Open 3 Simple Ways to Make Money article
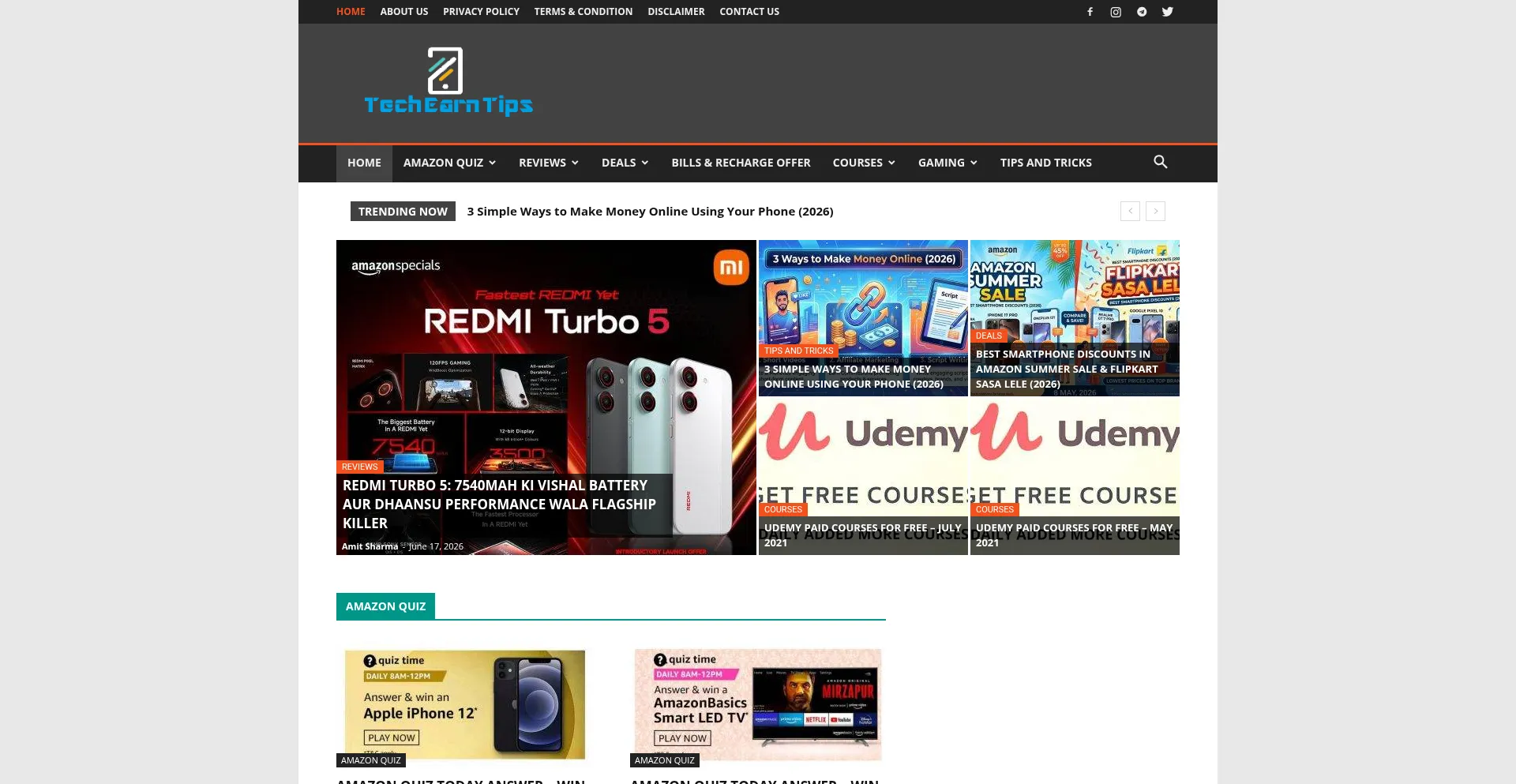 854,377
